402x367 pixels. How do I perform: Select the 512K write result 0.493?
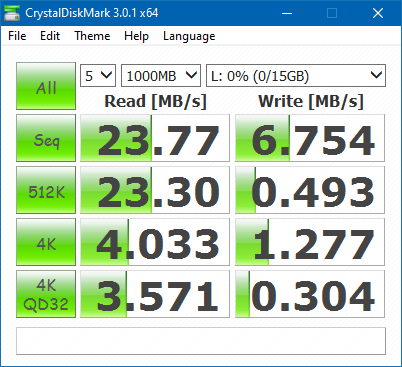coord(310,190)
